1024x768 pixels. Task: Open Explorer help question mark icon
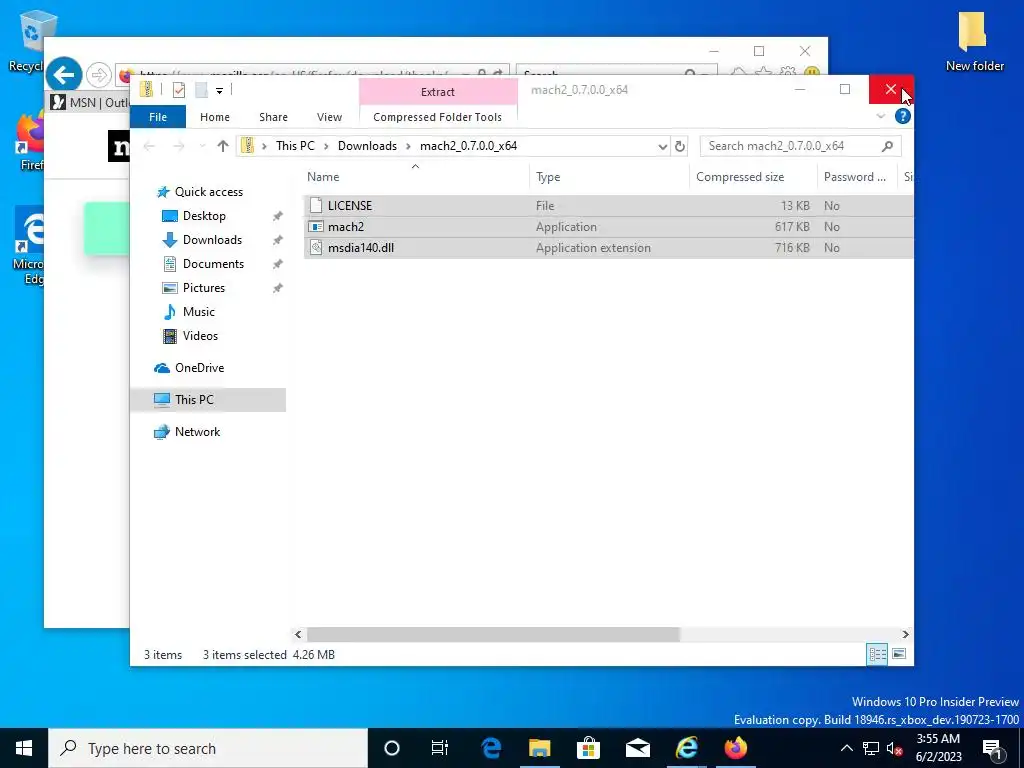(903, 116)
